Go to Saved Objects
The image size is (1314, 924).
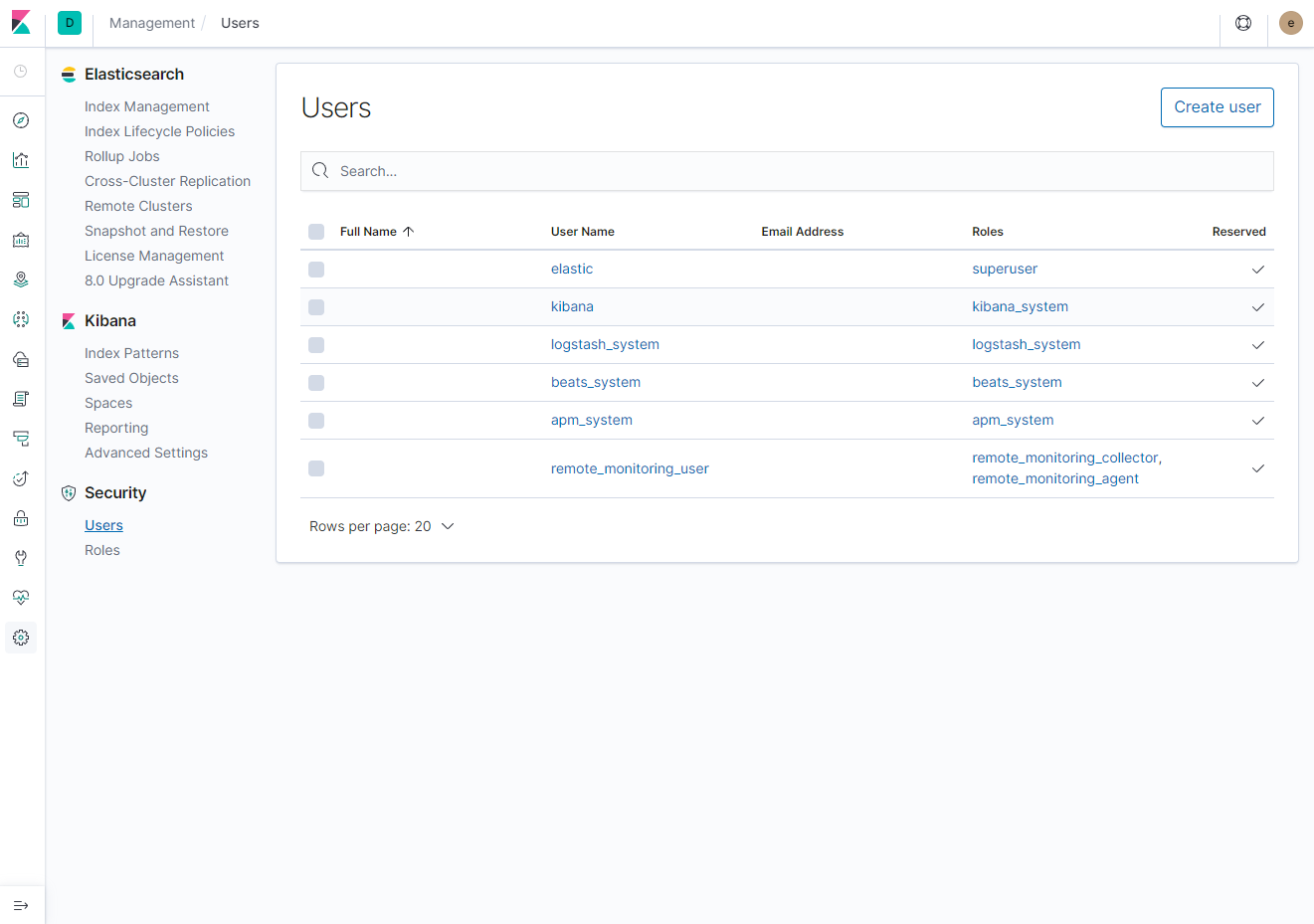click(x=131, y=378)
